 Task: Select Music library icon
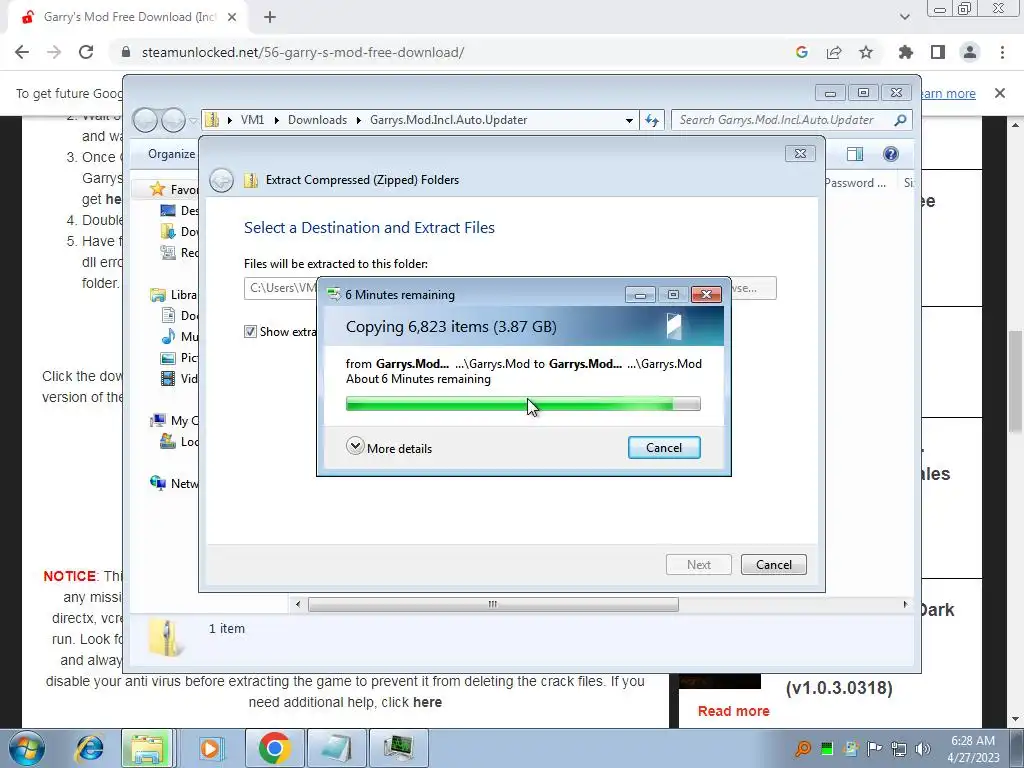click(x=168, y=336)
